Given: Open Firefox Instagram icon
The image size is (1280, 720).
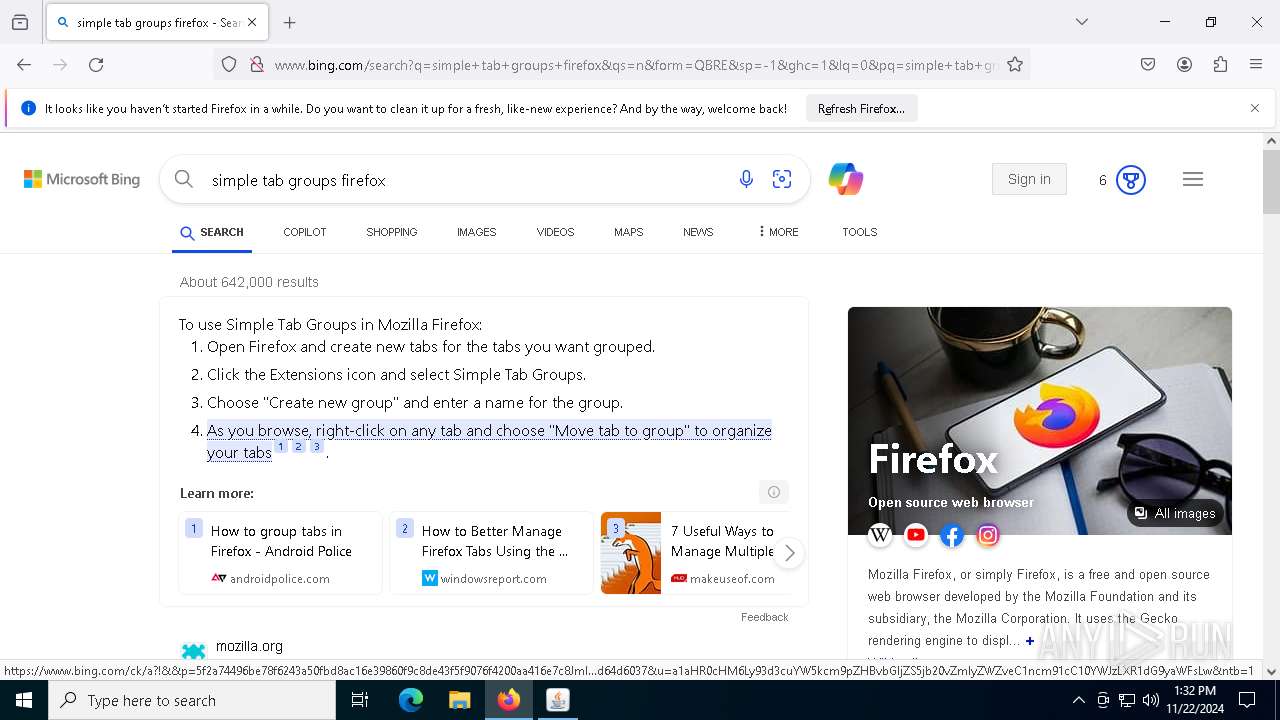Looking at the screenshot, I should pyautogui.click(x=988, y=535).
